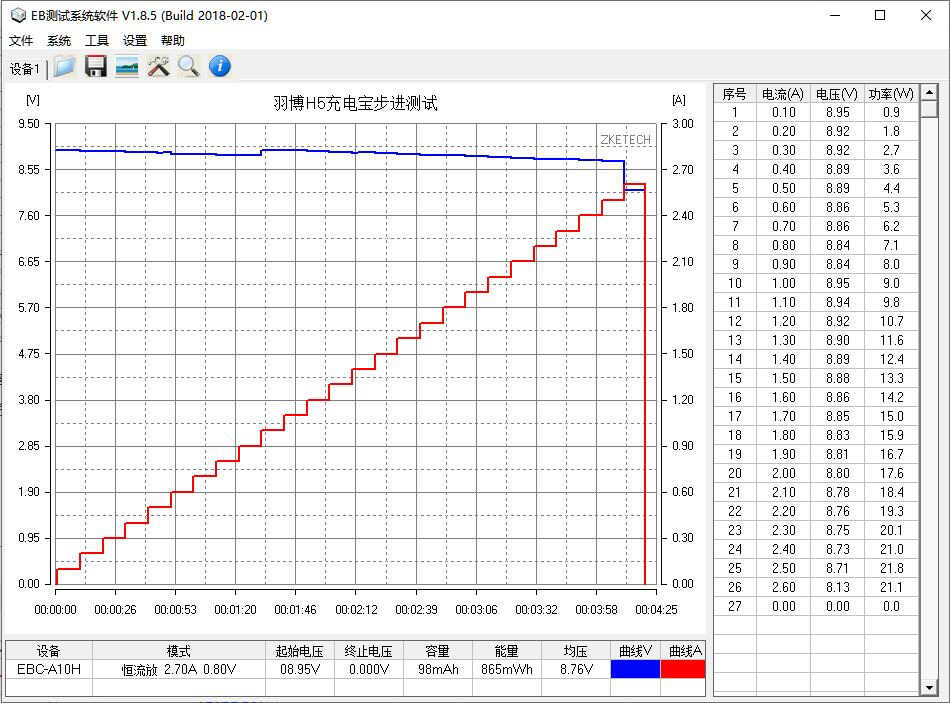The image size is (950, 703).
Task: Click the picture export toolbar icon
Action: [127, 66]
